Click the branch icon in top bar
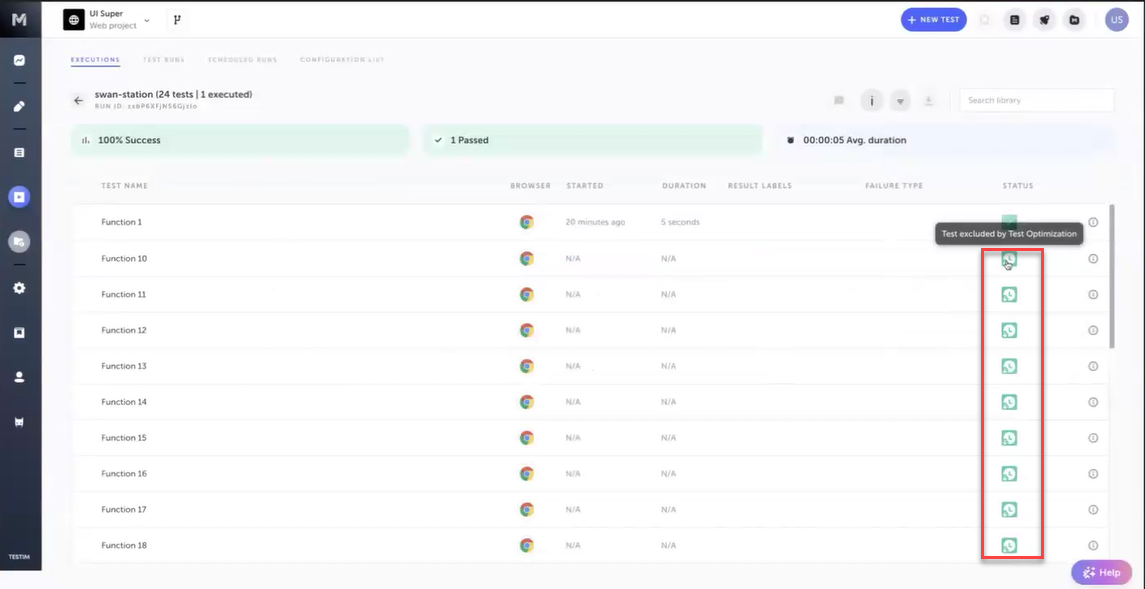This screenshot has height=589, width=1145. 177,20
